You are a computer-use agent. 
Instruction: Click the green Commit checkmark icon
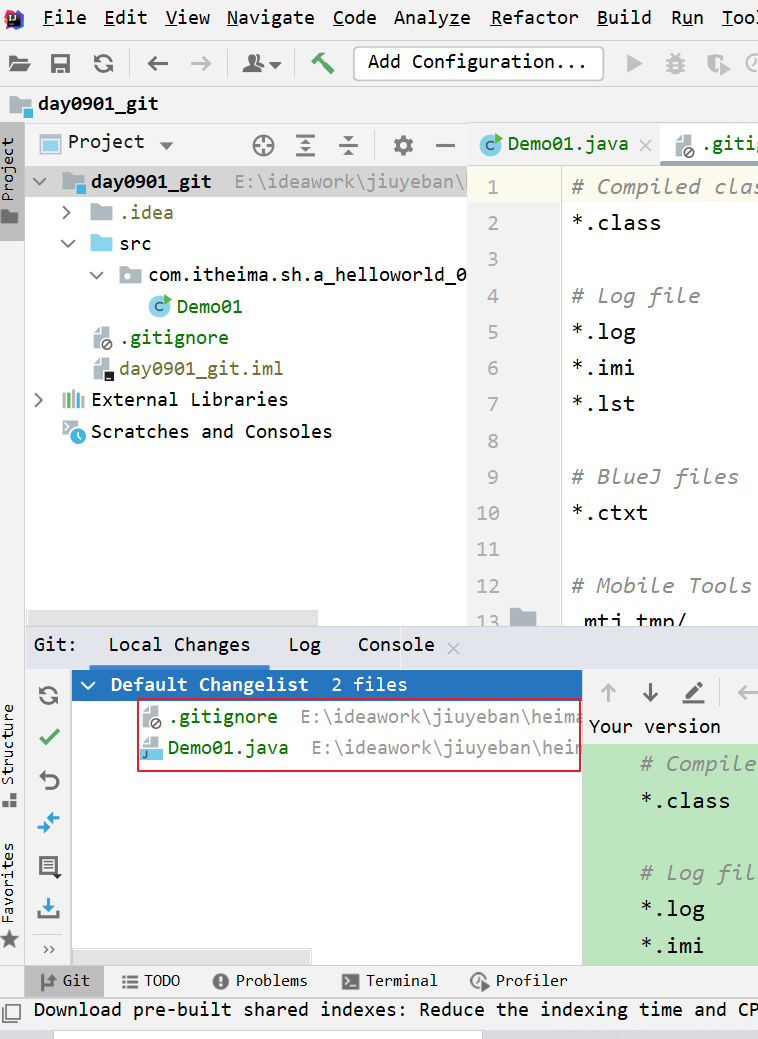click(x=49, y=737)
